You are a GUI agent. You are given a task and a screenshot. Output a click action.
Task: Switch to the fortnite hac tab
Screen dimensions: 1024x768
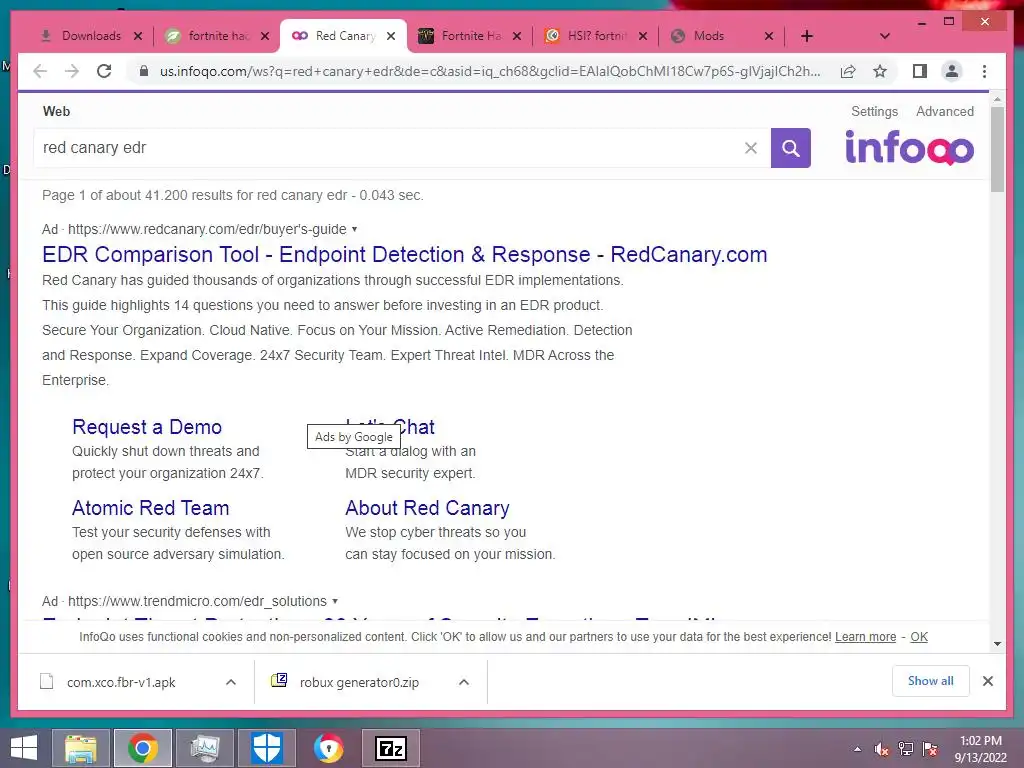point(217,36)
